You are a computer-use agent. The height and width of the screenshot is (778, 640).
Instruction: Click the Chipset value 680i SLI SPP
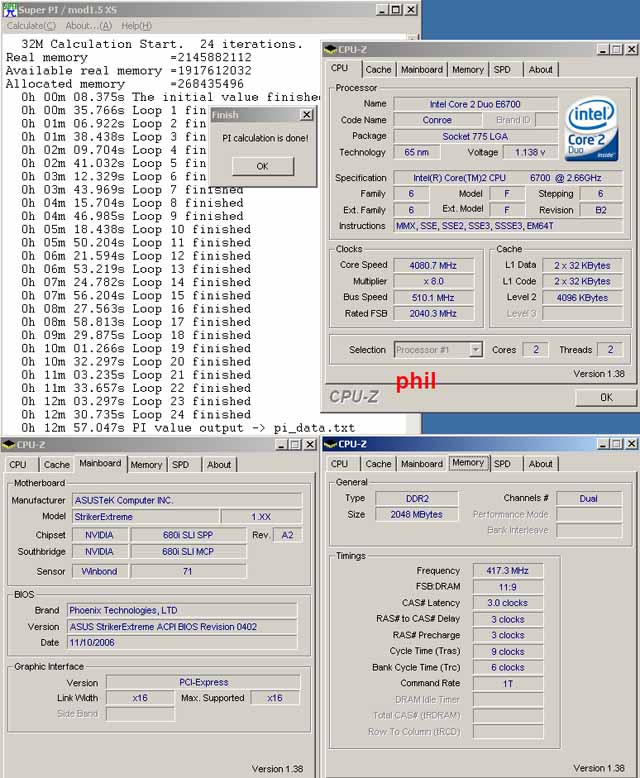click(188, 535)
